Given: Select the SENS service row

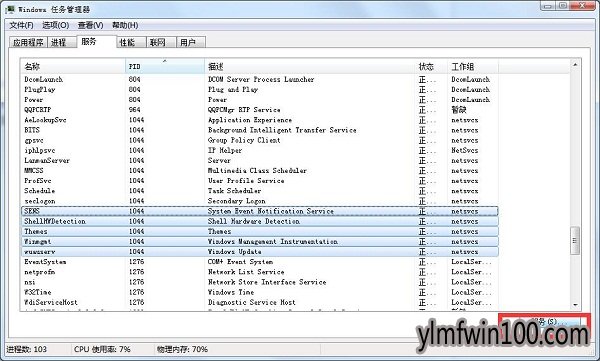Looking at the screenshot, I should [x=259, y=211].
